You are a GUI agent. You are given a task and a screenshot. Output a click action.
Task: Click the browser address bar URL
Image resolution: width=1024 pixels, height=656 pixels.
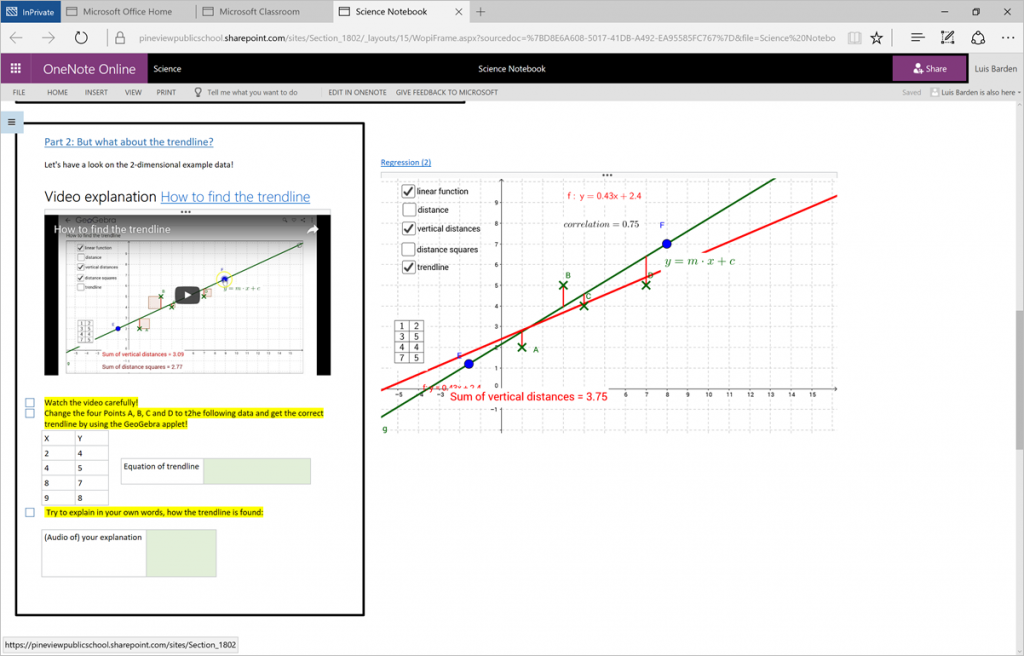487,38
